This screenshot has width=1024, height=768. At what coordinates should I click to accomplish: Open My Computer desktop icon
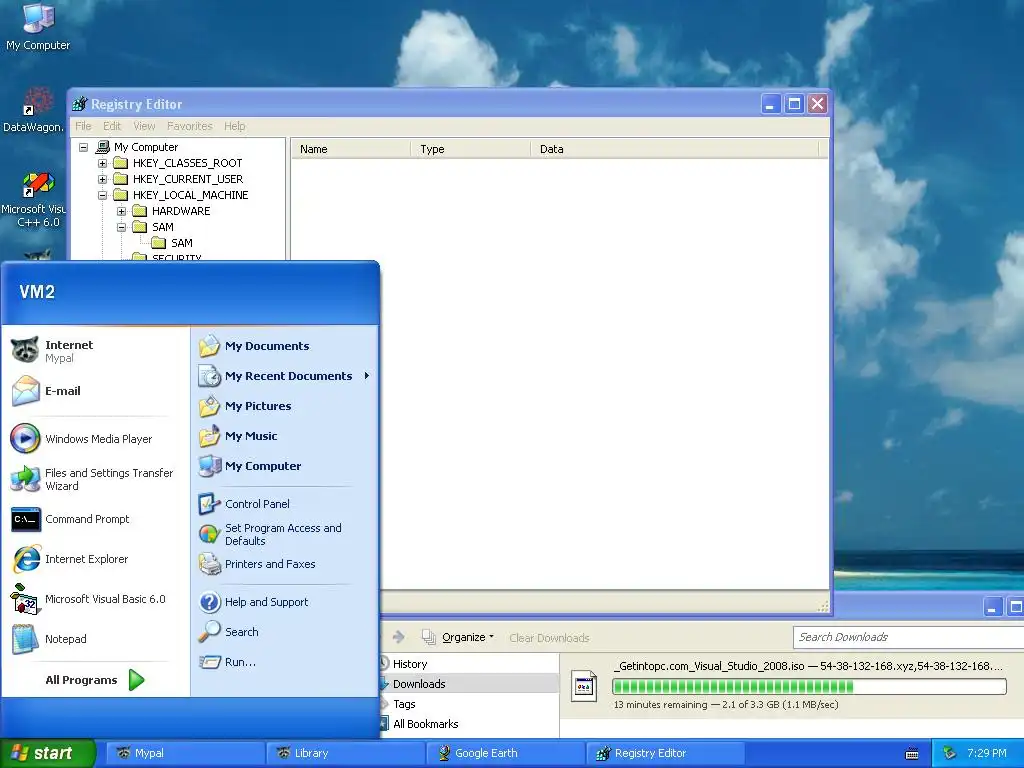point(38,27)
